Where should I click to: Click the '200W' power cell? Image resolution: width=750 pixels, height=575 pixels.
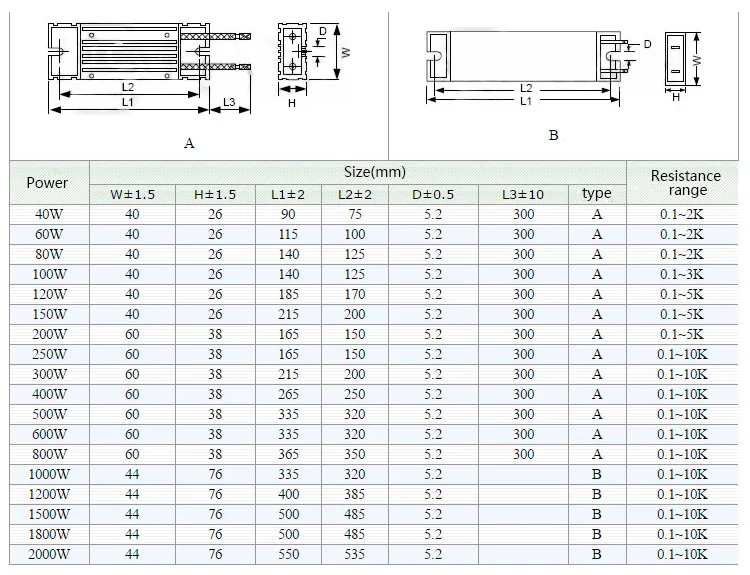coord(49,334)
